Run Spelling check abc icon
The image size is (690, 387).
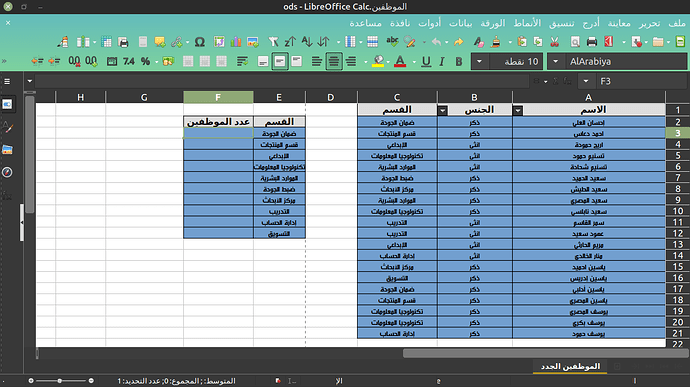pyautogui.click(x=392, y=42)
